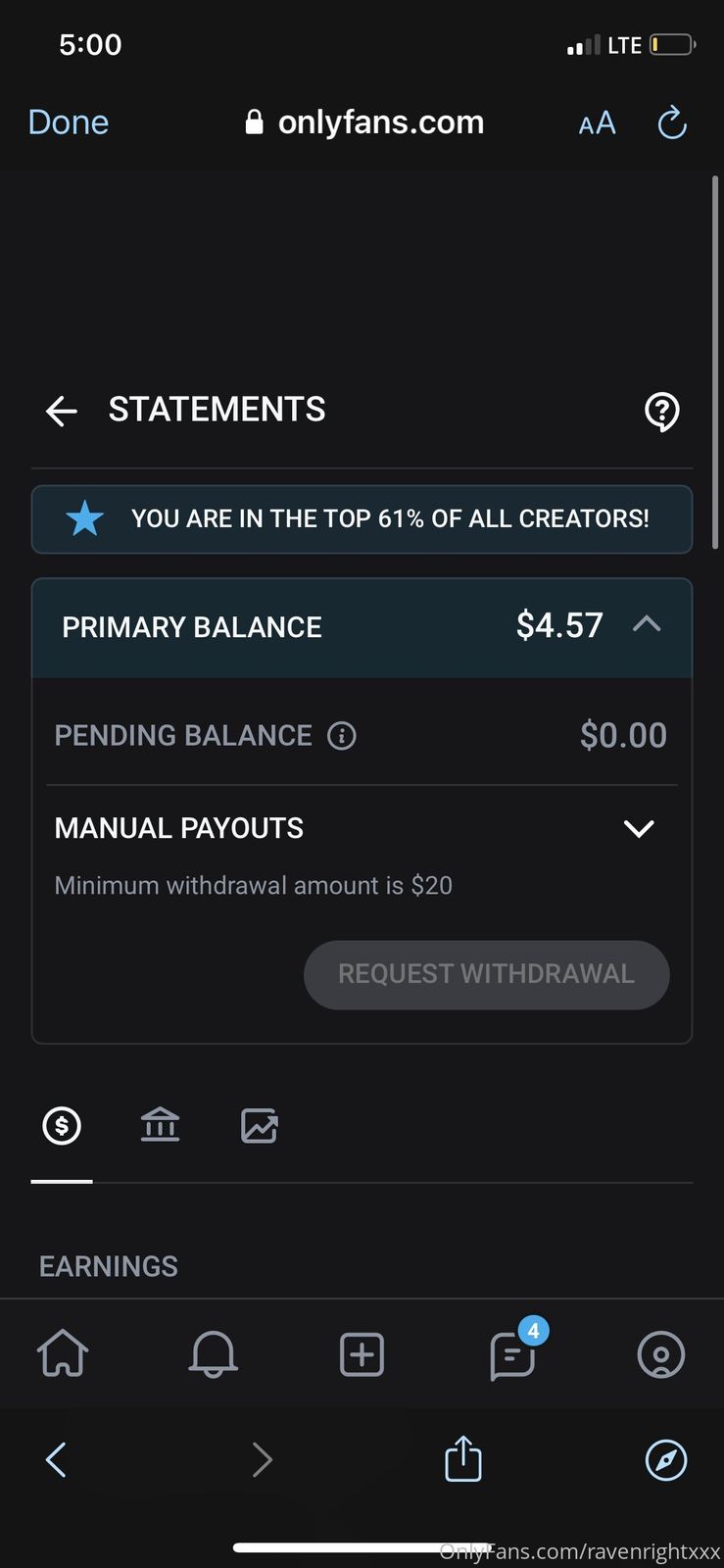This screenshot has width=724, height=1568.
Task: Expand the Manual Payouts dropdown
Action: [639, 828]
